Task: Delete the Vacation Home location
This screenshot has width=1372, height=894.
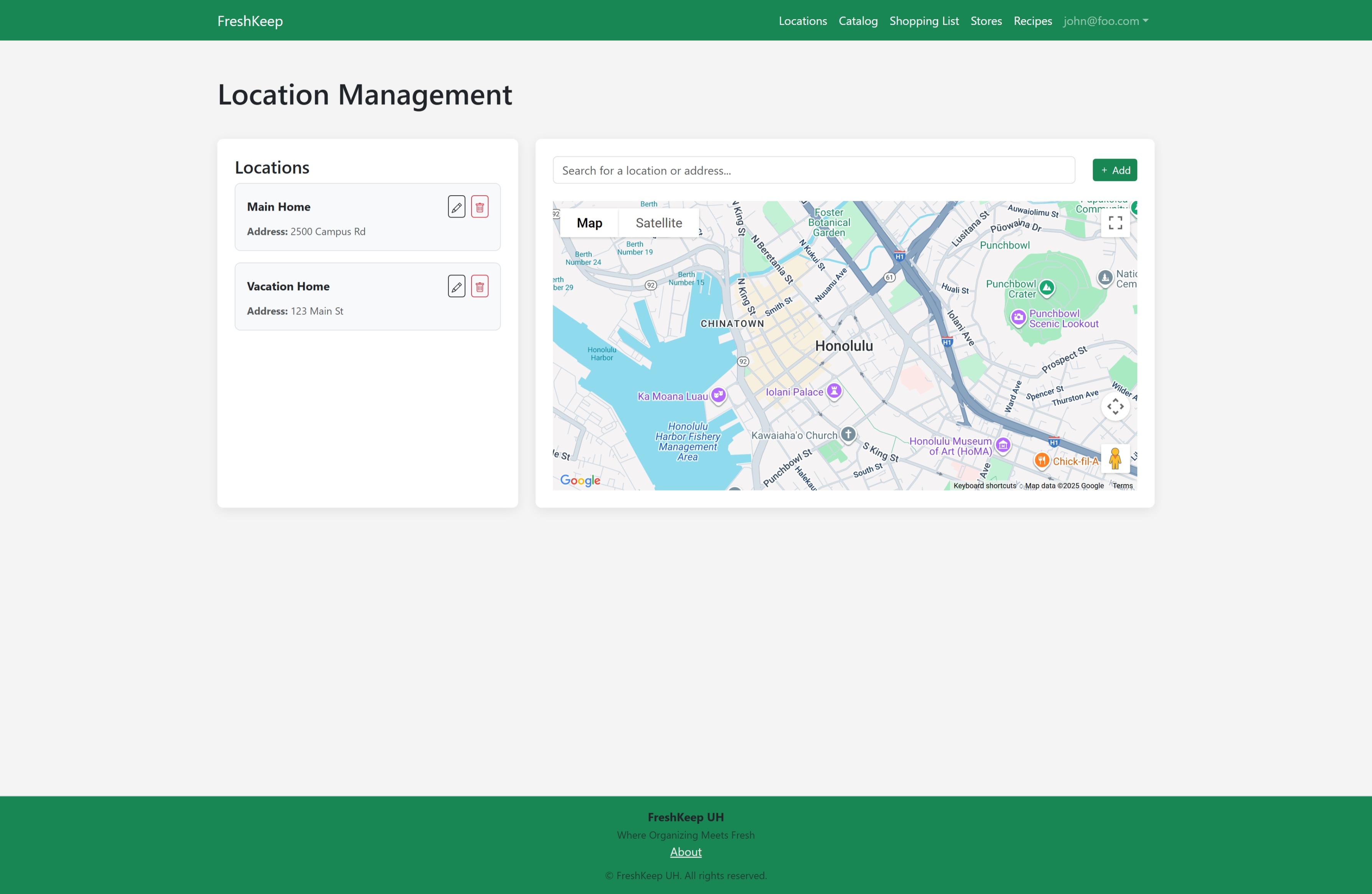Action: click(x=479, y=286)
